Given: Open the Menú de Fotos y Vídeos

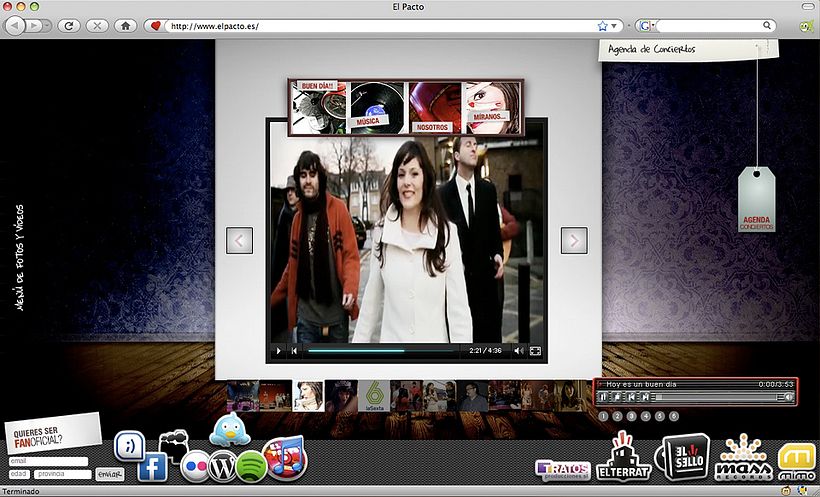Looking at the screenshot, I should pyautogui.click(x=20, y=257).
